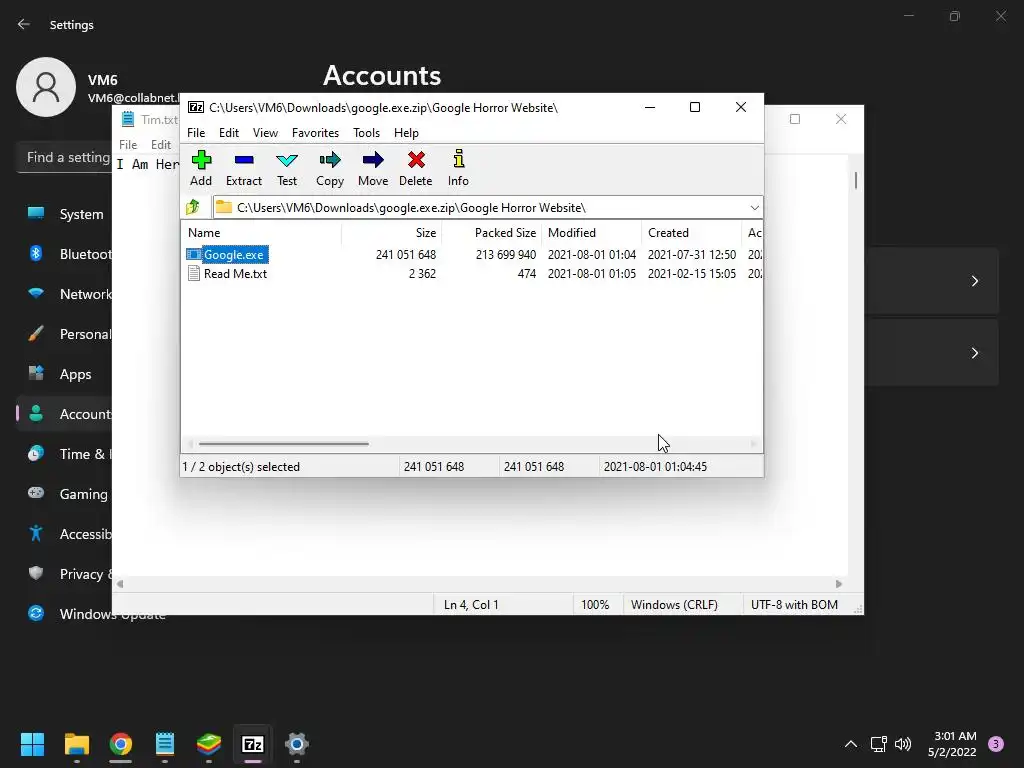Image resolution: width=1024 pixels, height=768 pixels.
Task: Sort files by the Name column
Action: click(261, 232)
